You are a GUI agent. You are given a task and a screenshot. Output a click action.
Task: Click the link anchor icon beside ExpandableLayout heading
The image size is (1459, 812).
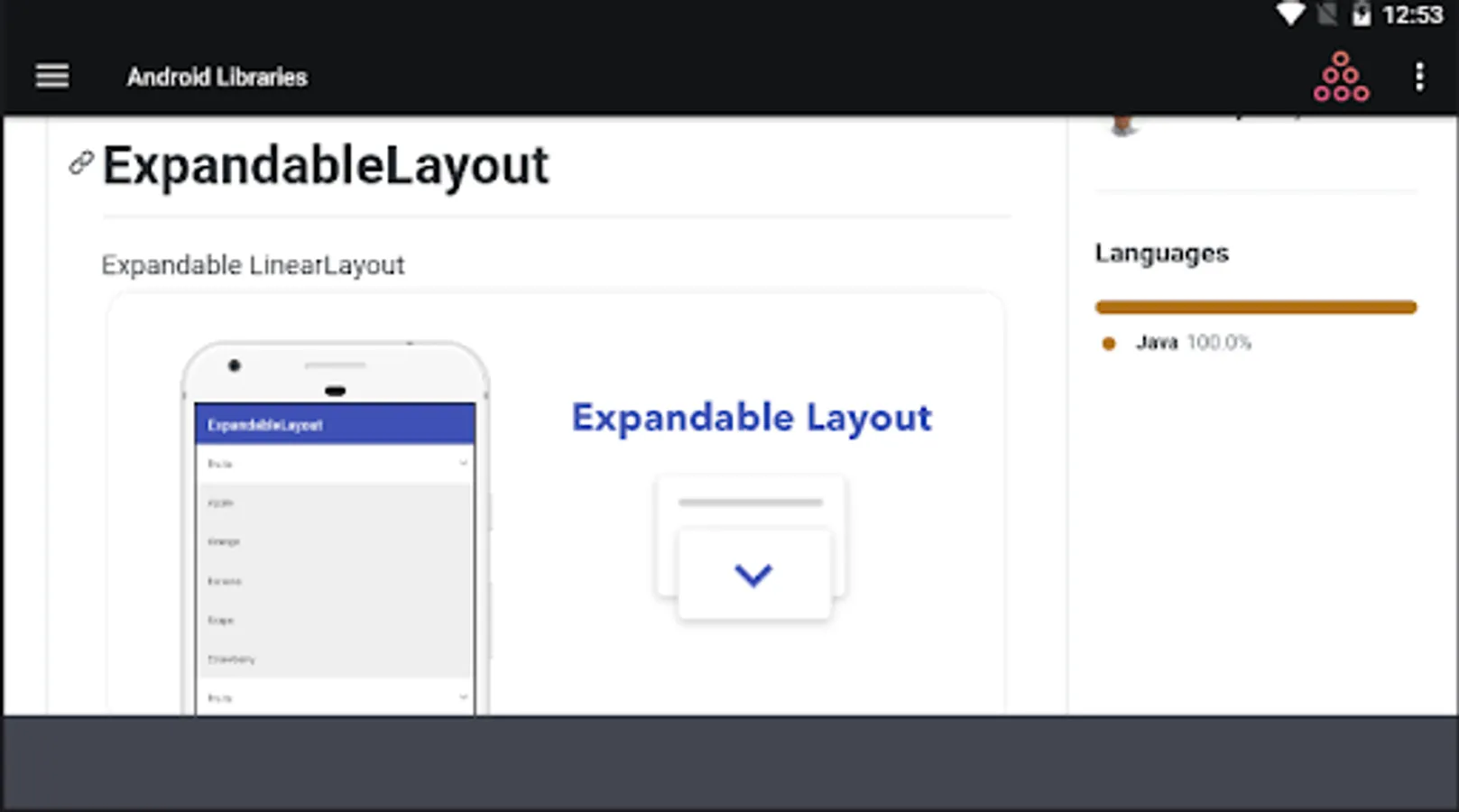79,163
